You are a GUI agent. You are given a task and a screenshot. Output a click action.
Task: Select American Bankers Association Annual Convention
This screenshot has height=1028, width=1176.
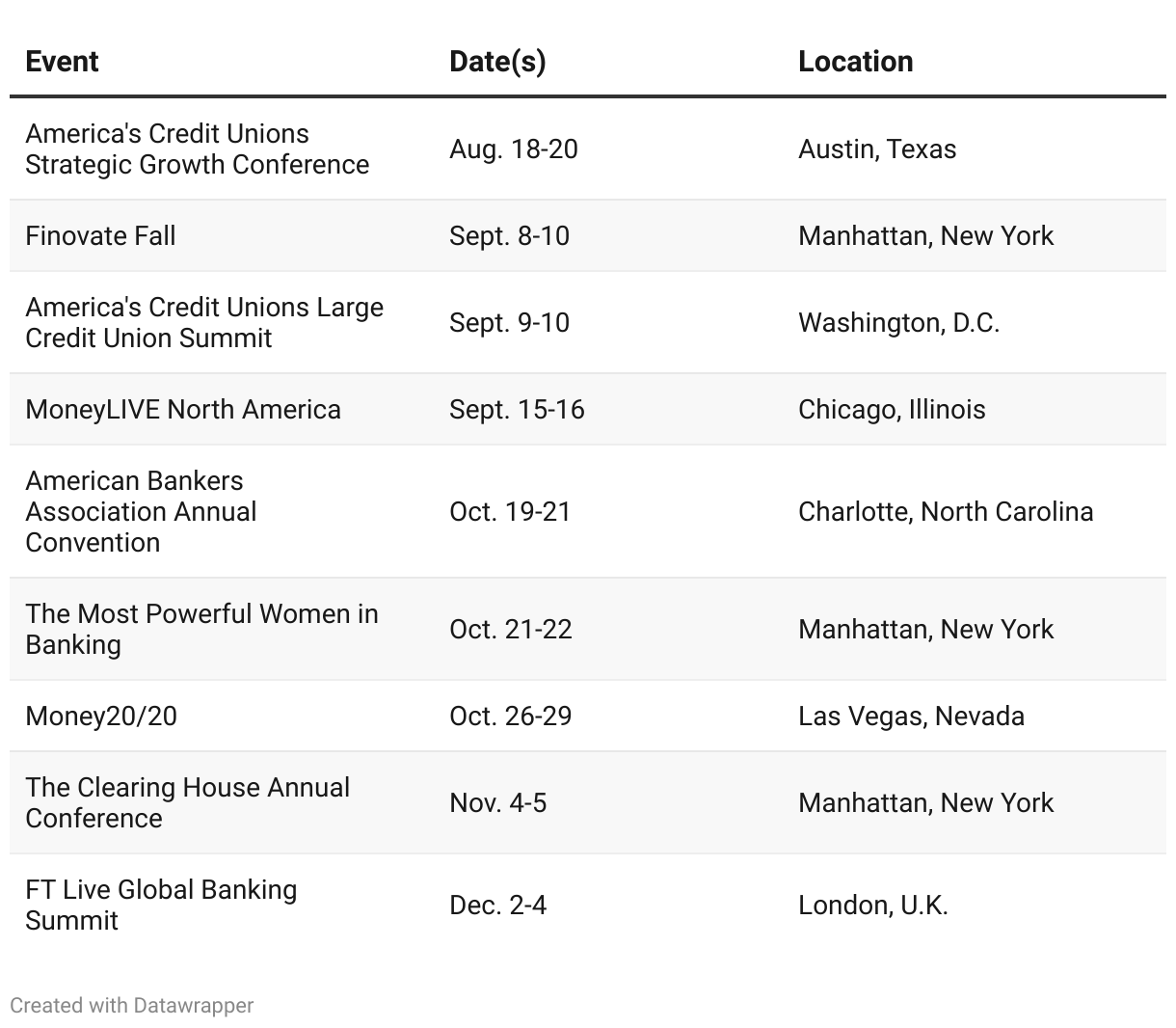[x=141, y=512]
